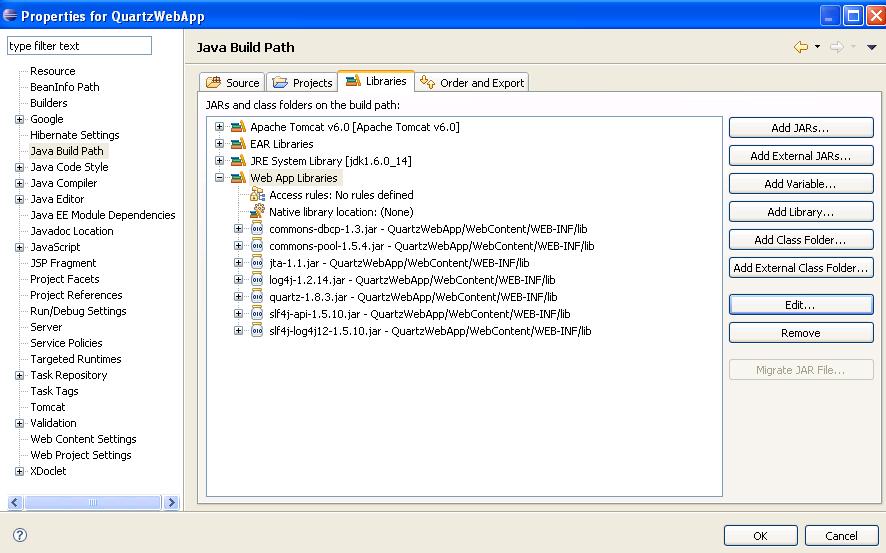Click the commons-dbcp-1.3.jar jar icon
This screenshot has width=886, height=553.
coord(257,229)
